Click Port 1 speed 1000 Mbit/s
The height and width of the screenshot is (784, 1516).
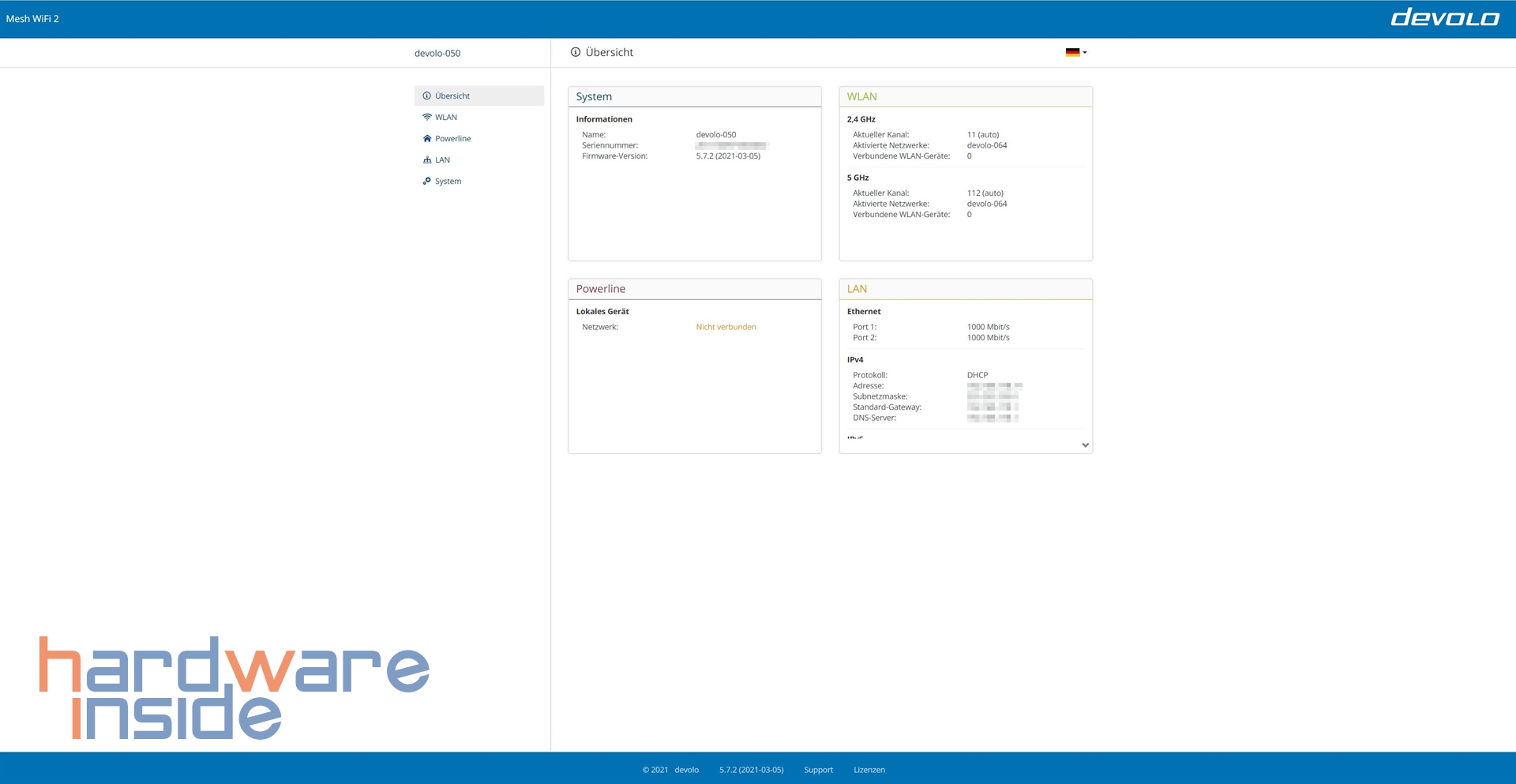(988, 327)
